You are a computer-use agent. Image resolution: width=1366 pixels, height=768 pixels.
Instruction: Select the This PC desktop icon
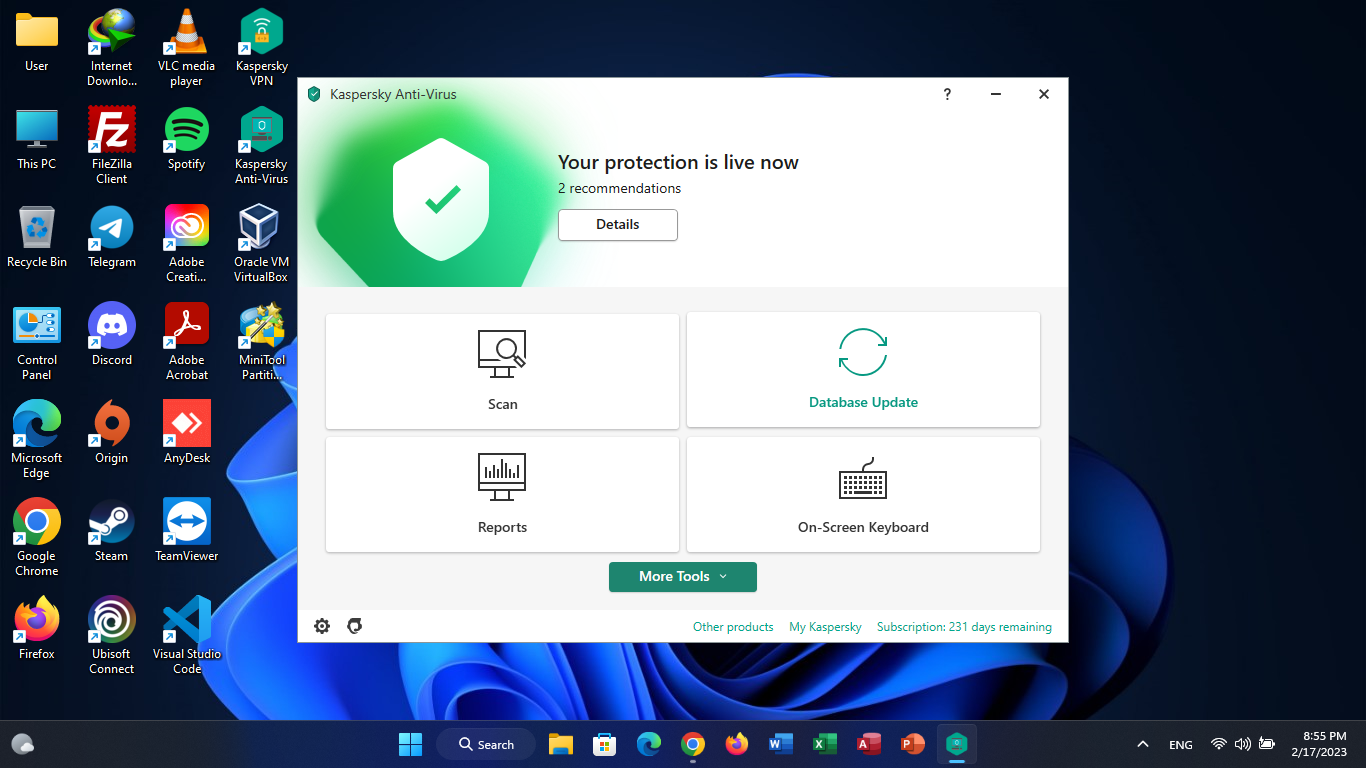pos(37,139)
